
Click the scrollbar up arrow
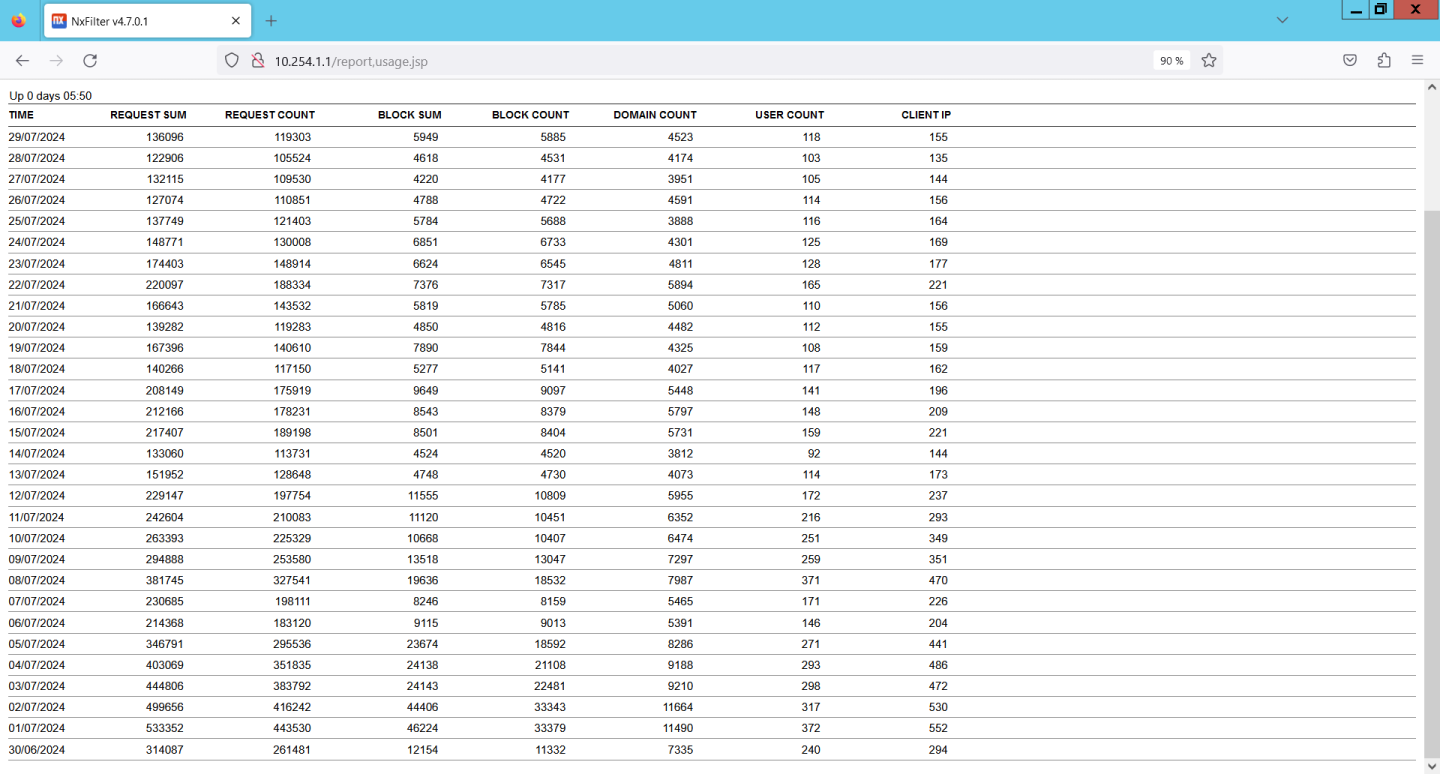point(1431,87)
